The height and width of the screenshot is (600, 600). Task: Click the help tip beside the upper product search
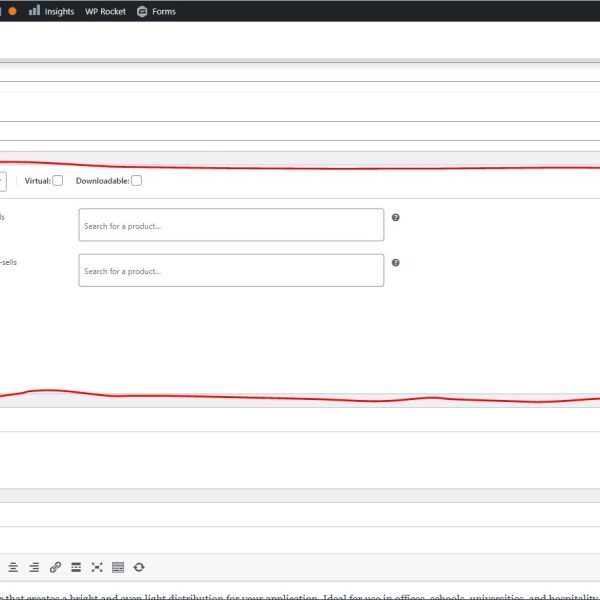point(396,217)
